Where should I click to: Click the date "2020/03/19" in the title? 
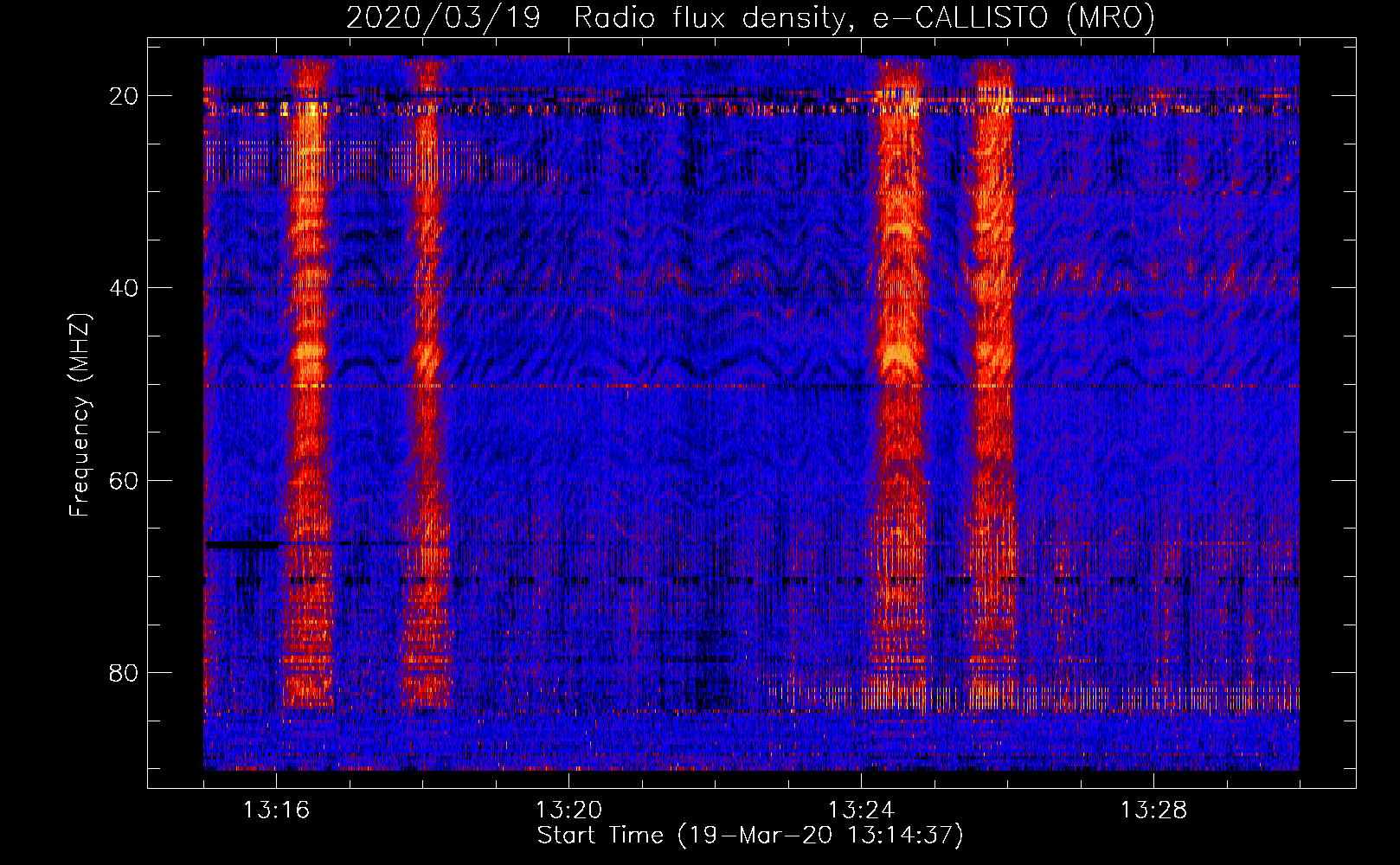(x=443, y=17)
